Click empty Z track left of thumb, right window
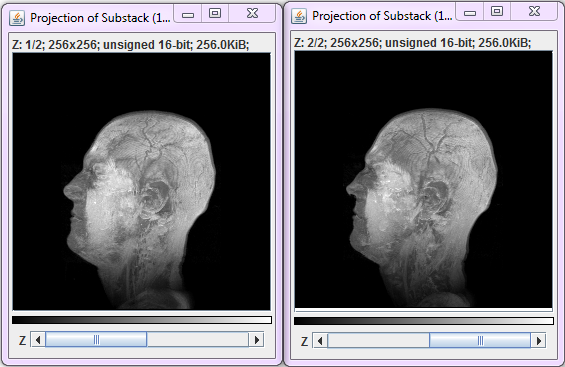565x367 pixels. tap(378, 341)
